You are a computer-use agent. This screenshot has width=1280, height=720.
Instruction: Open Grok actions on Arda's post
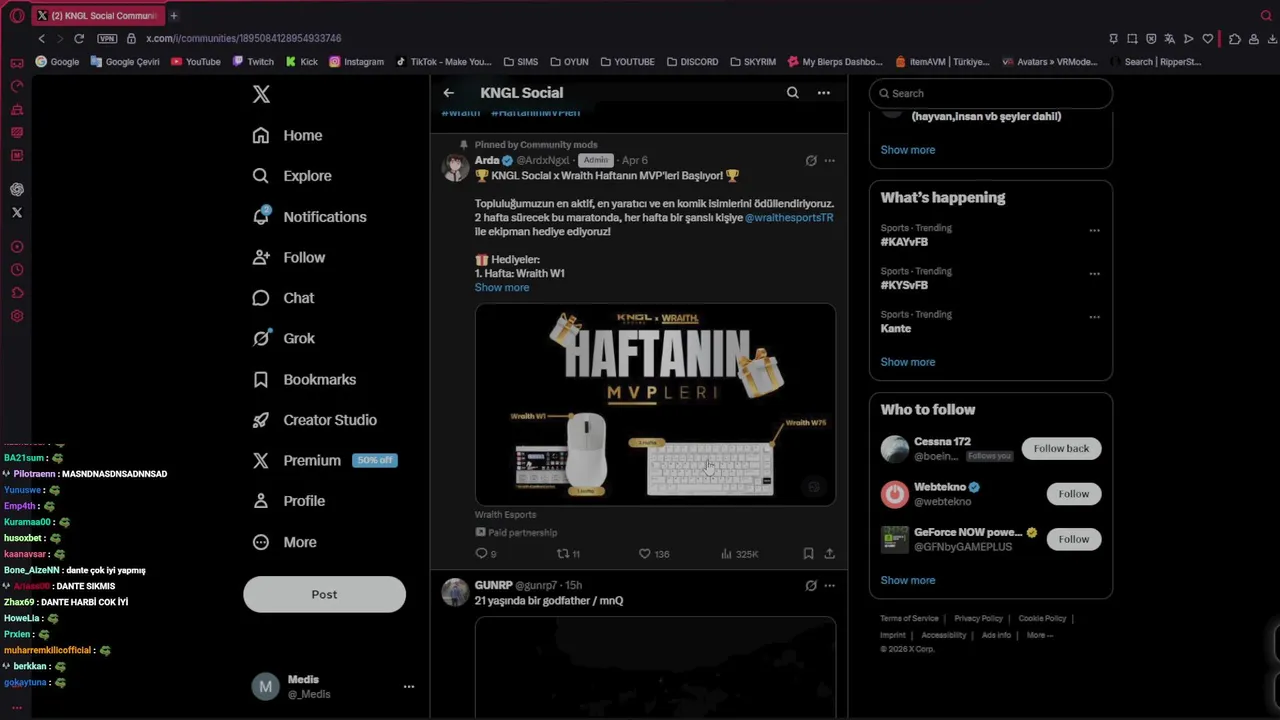(811, 160)
